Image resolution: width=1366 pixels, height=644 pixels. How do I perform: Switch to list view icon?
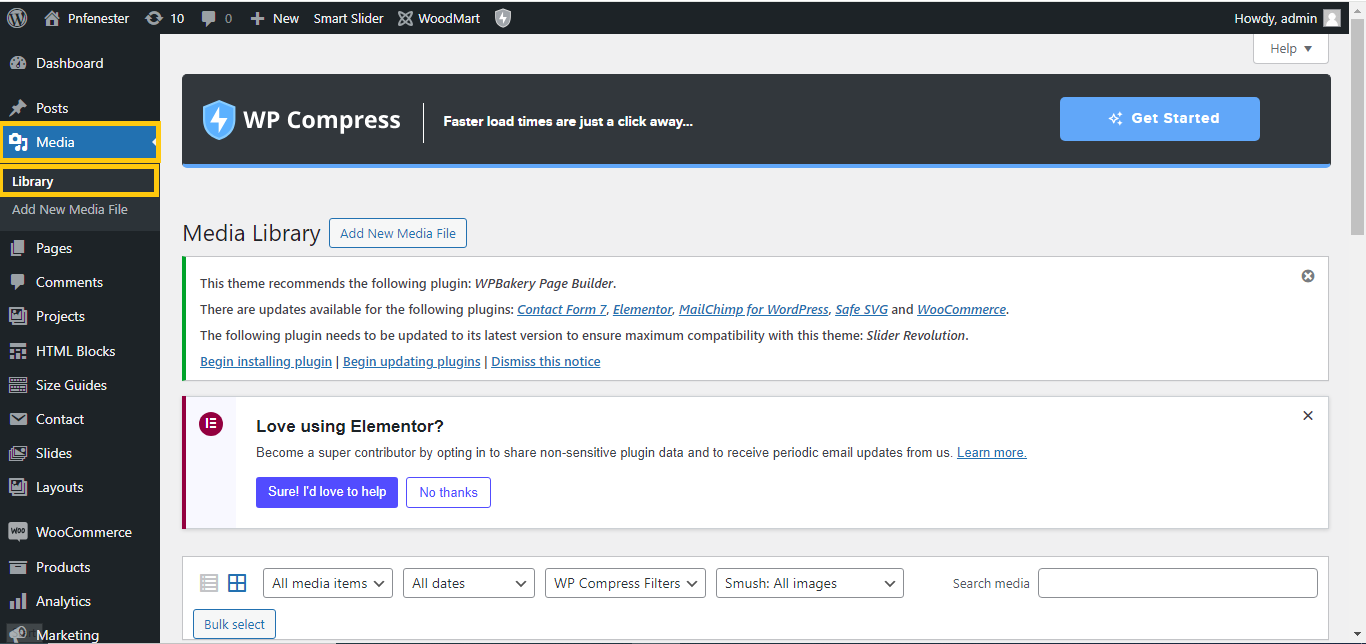tap(209, 583)
